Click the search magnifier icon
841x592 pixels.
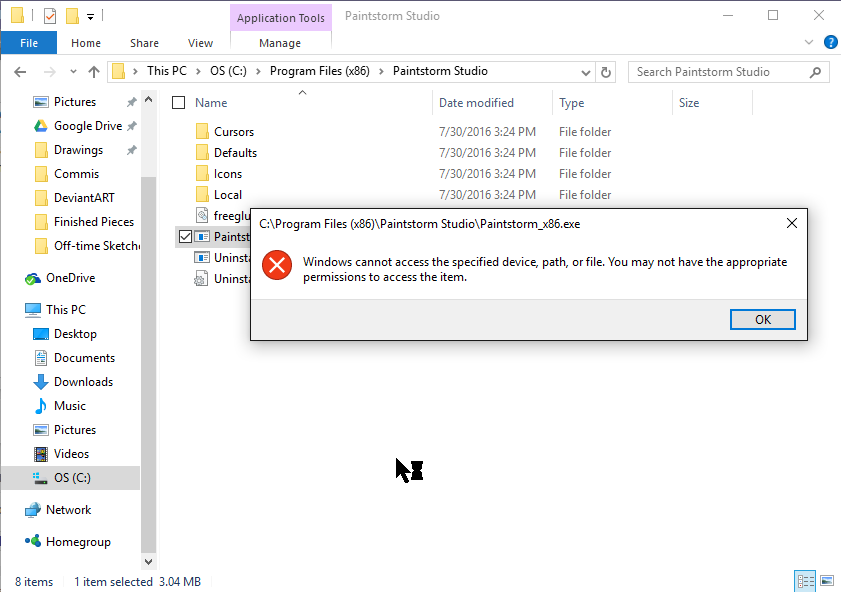click(x=815, y=72)
